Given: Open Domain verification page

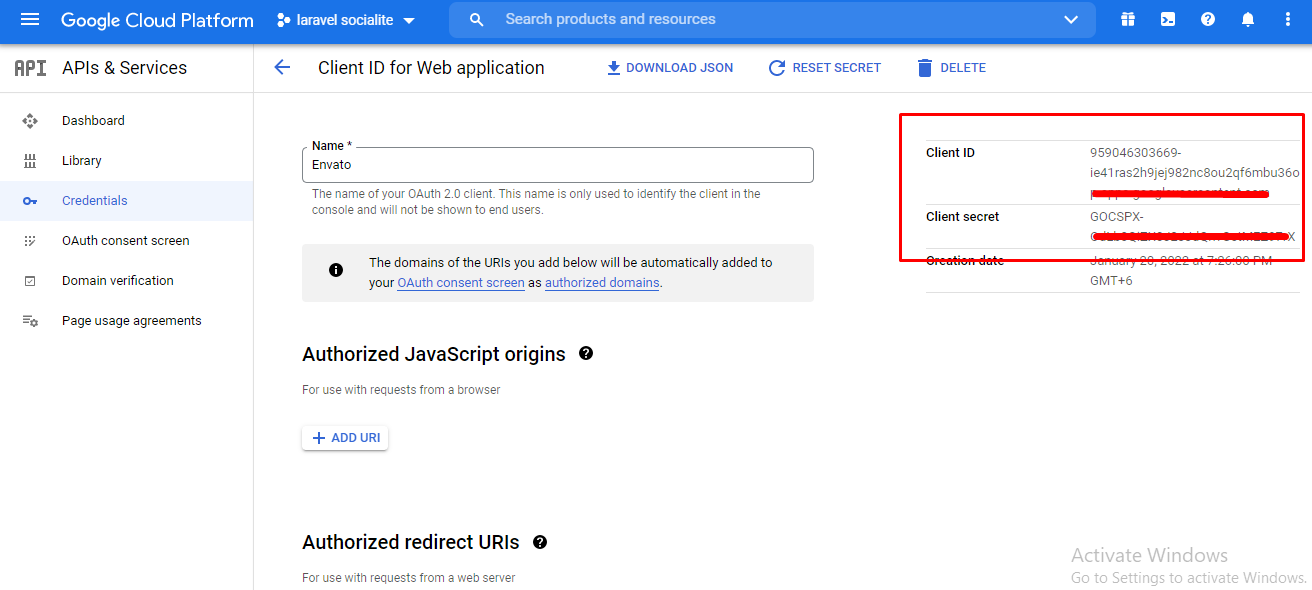Looking at the screenshot, I should click(117, 281).
